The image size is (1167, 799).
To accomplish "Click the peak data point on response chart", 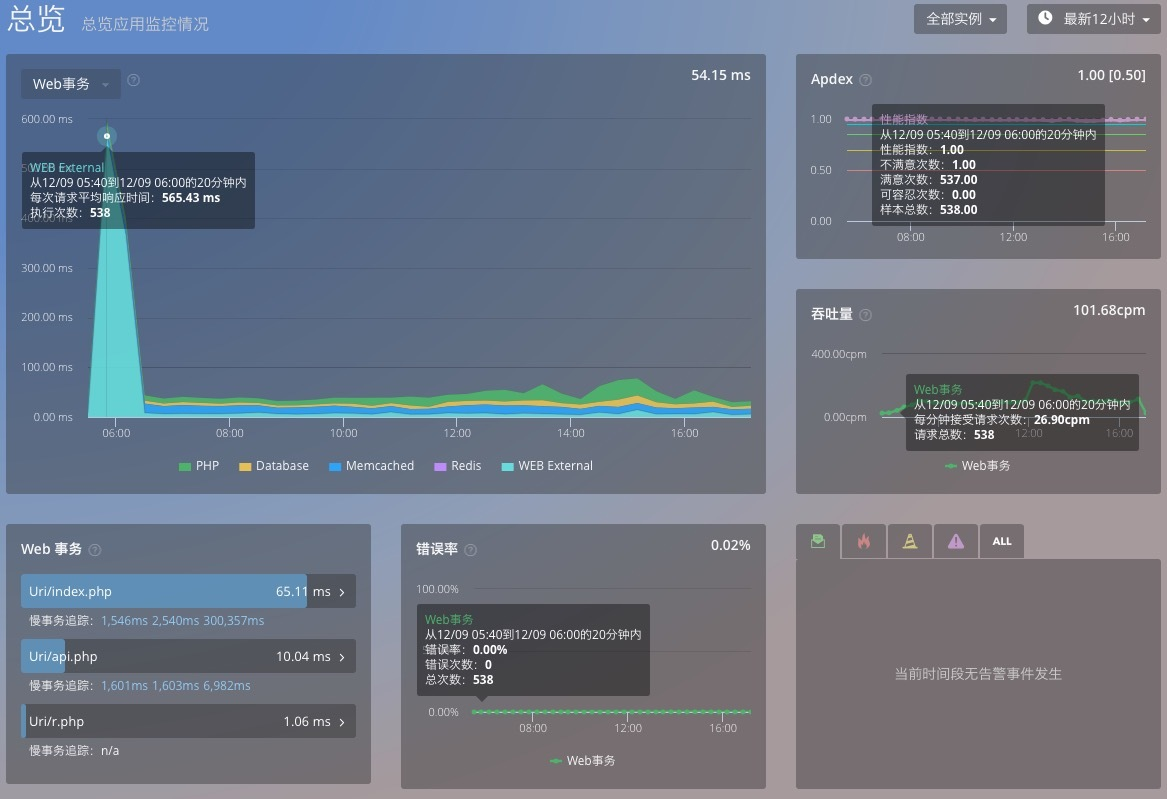I will 107,136.
